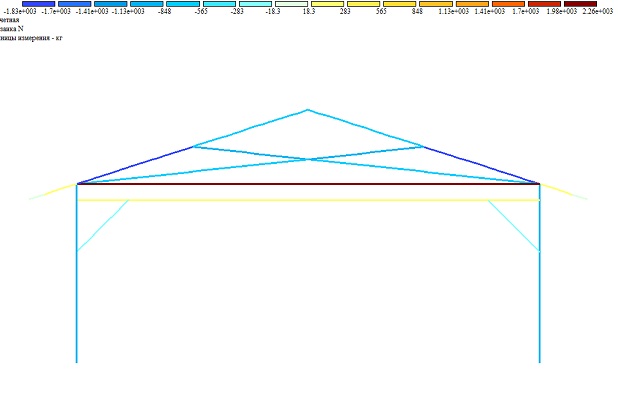
Task: Click the crossing node of truss diagonals
Action: tap(309, 159)
